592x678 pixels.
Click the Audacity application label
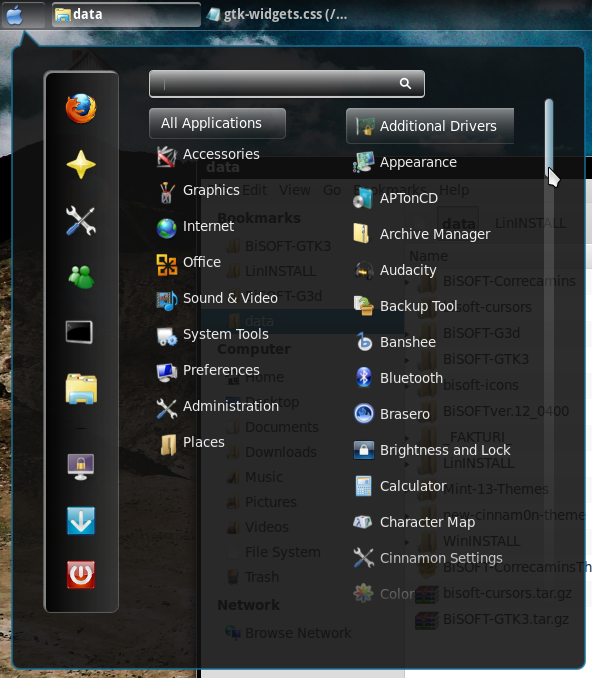tap(408, 270)
